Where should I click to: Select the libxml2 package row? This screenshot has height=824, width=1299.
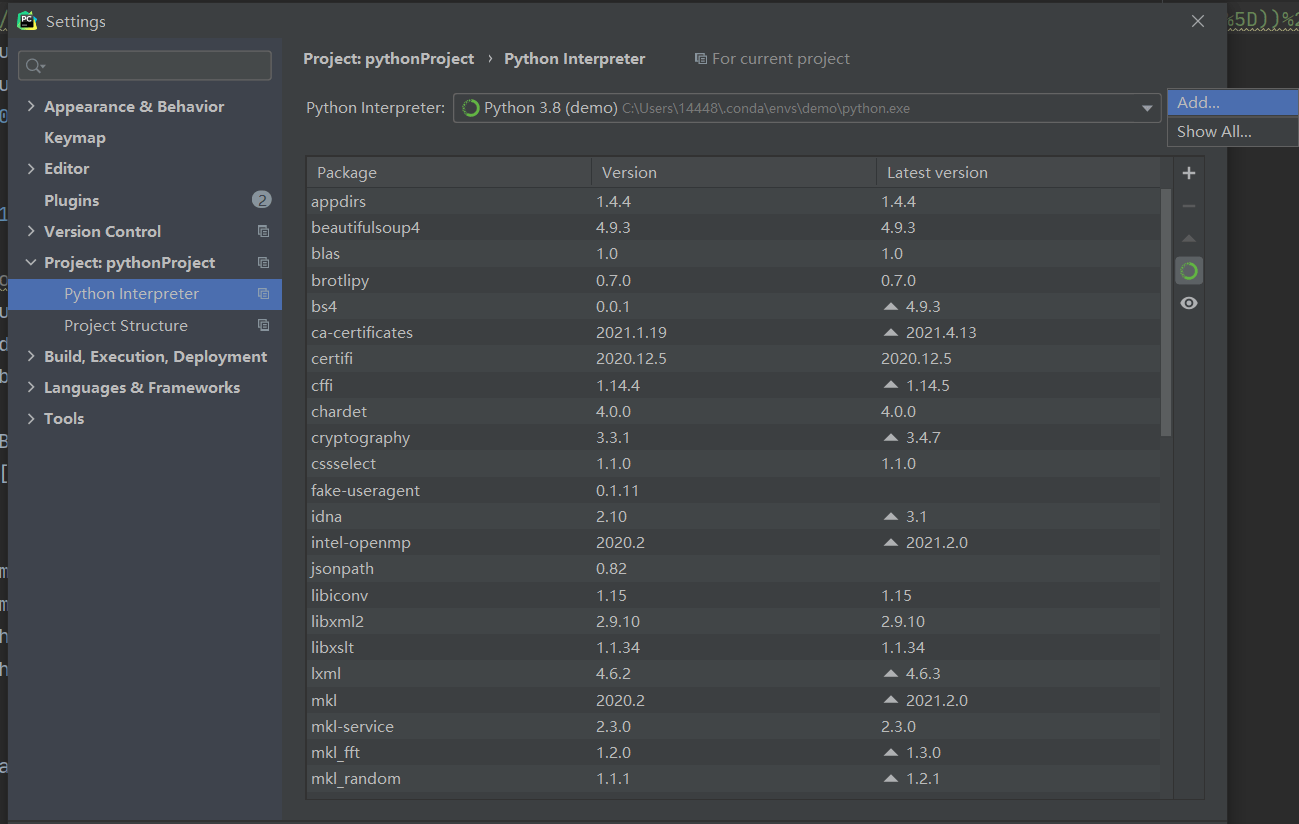pos(734,621)
